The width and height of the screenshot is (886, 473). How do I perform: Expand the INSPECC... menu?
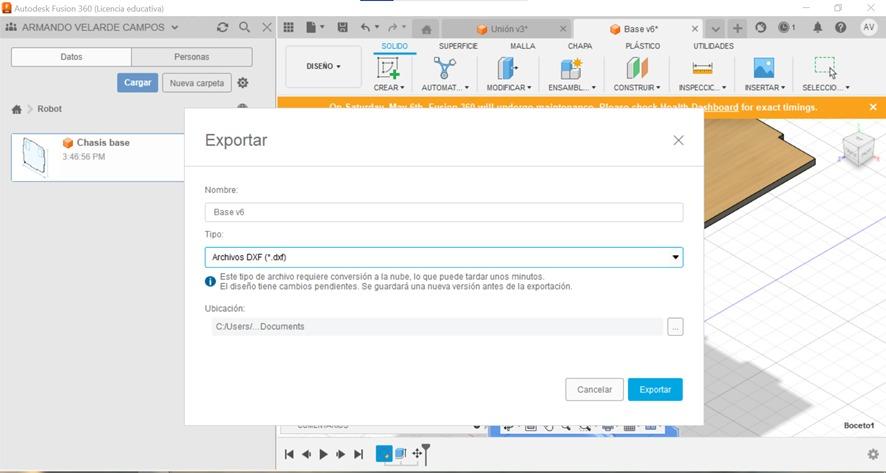click(x=702, y=88)
